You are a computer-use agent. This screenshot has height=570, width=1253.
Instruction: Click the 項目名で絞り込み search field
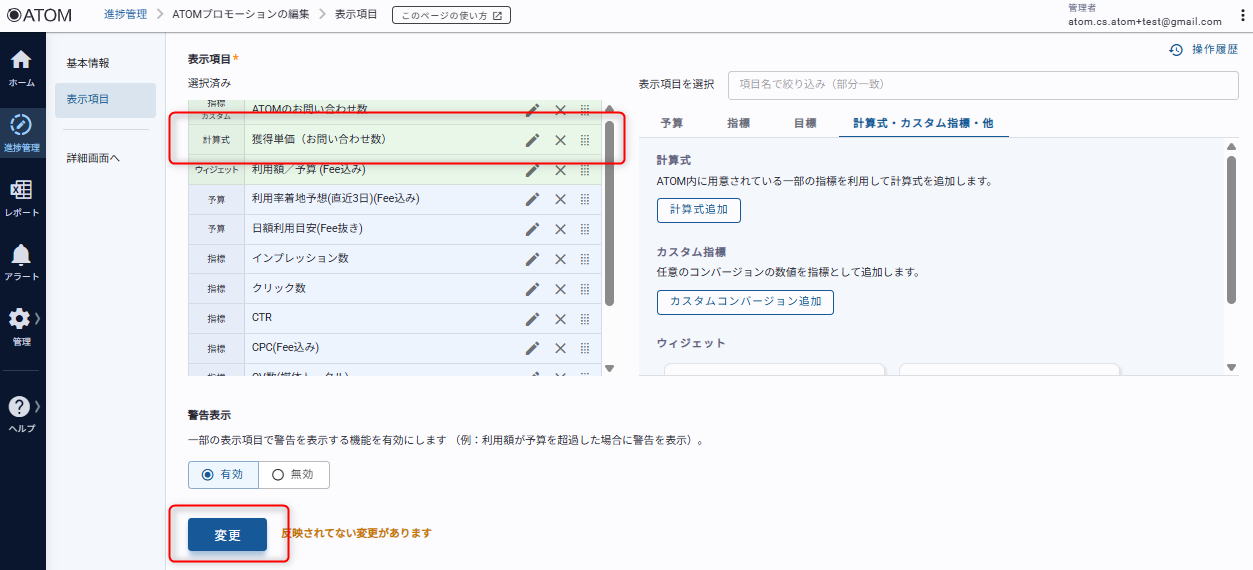point(982,85)
